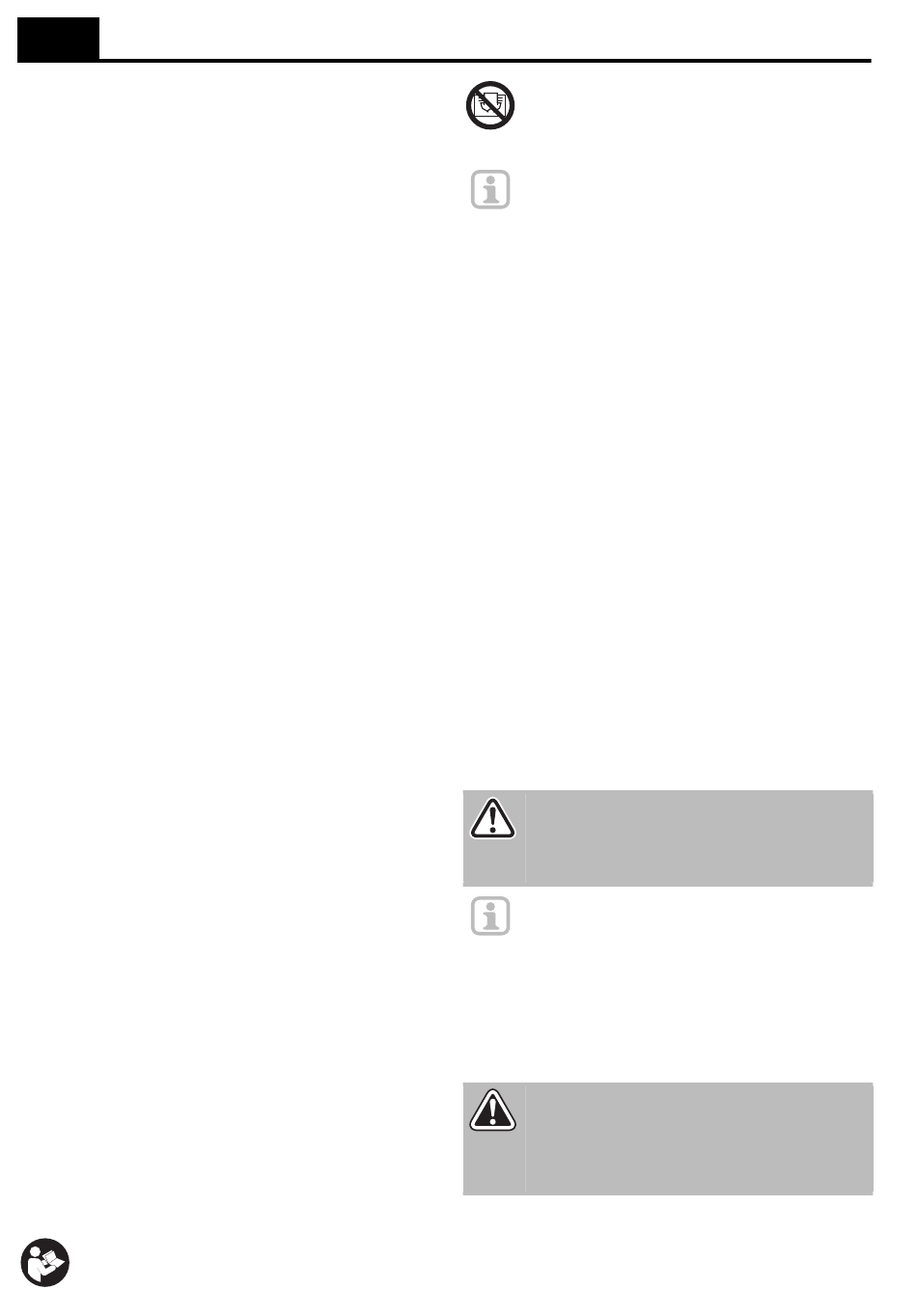Click the empty space beside lower info icon
Screen dimensions: 917x1316
tap(695, 916)
